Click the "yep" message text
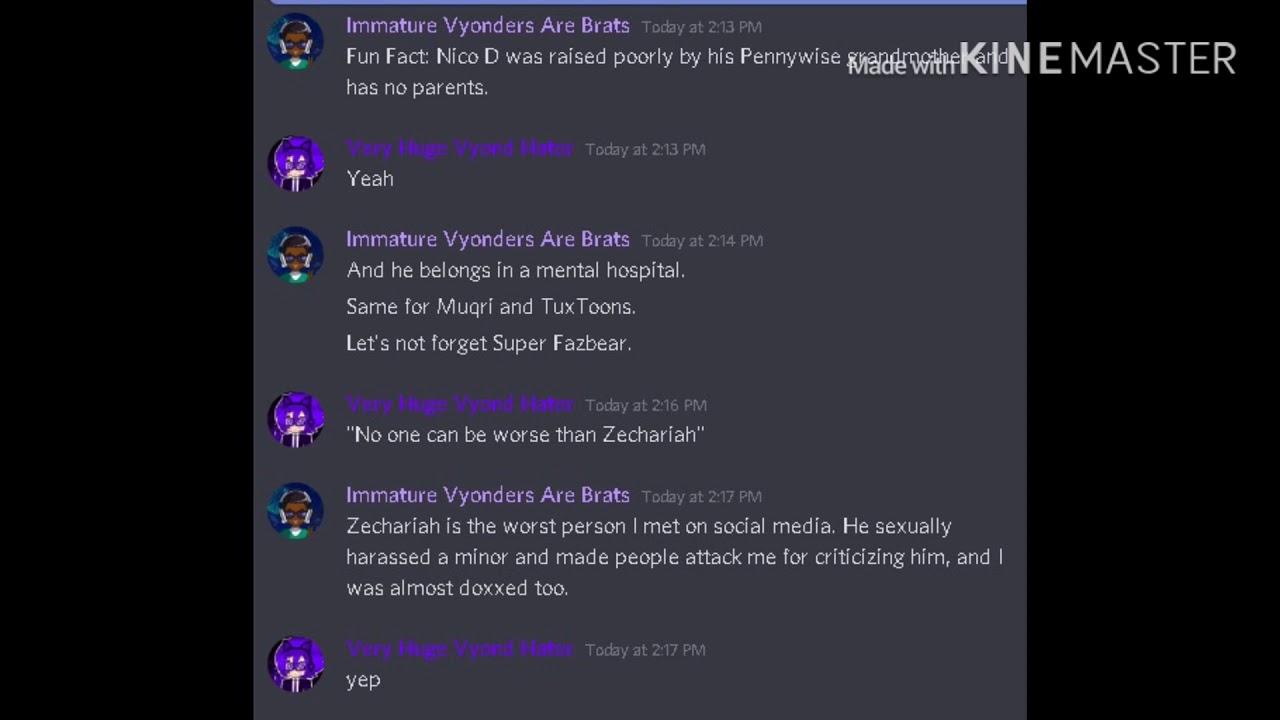The image size is (1280, 720). tap(363, 680)
